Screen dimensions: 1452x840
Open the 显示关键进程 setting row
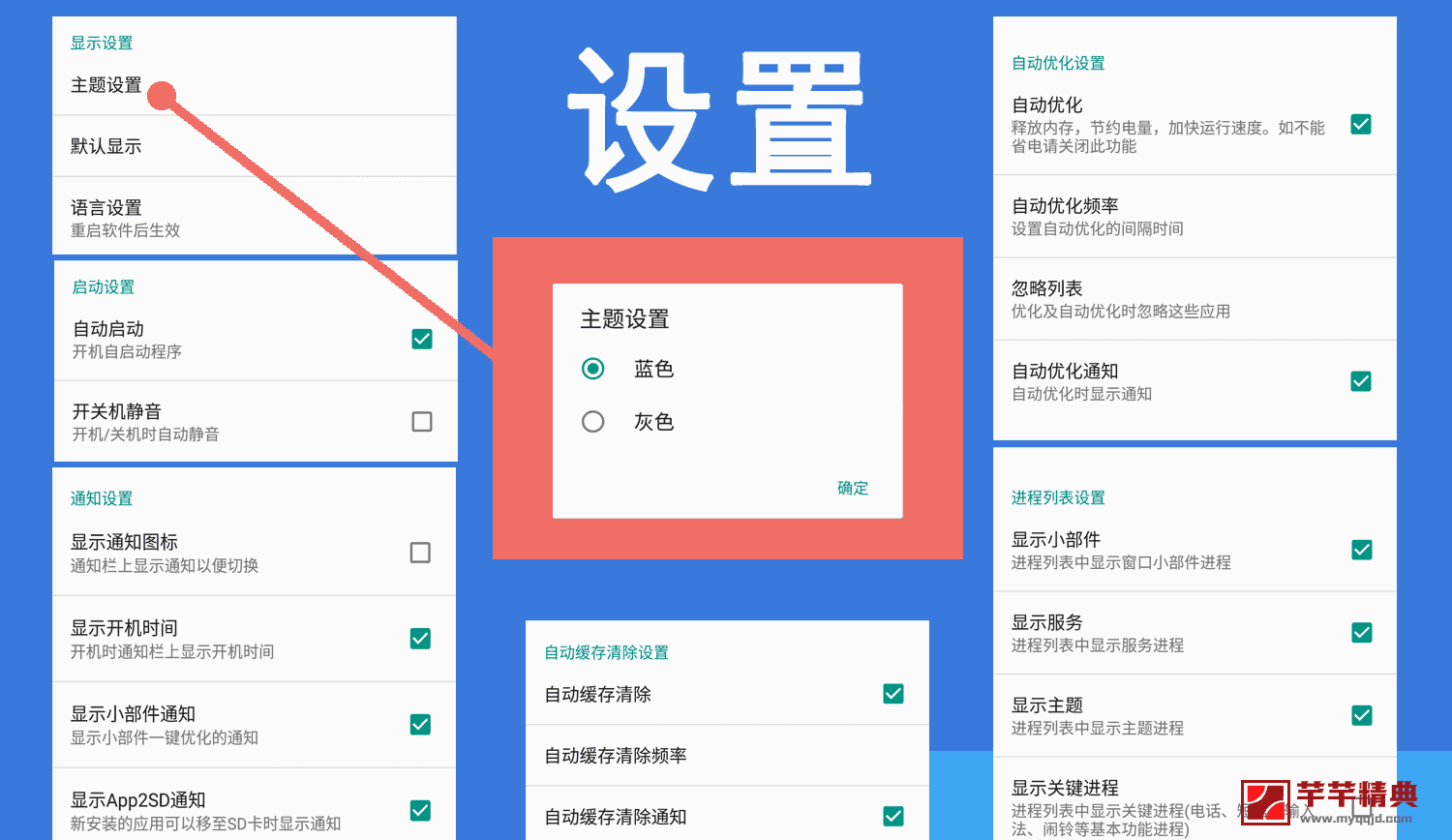[1195, 799]
